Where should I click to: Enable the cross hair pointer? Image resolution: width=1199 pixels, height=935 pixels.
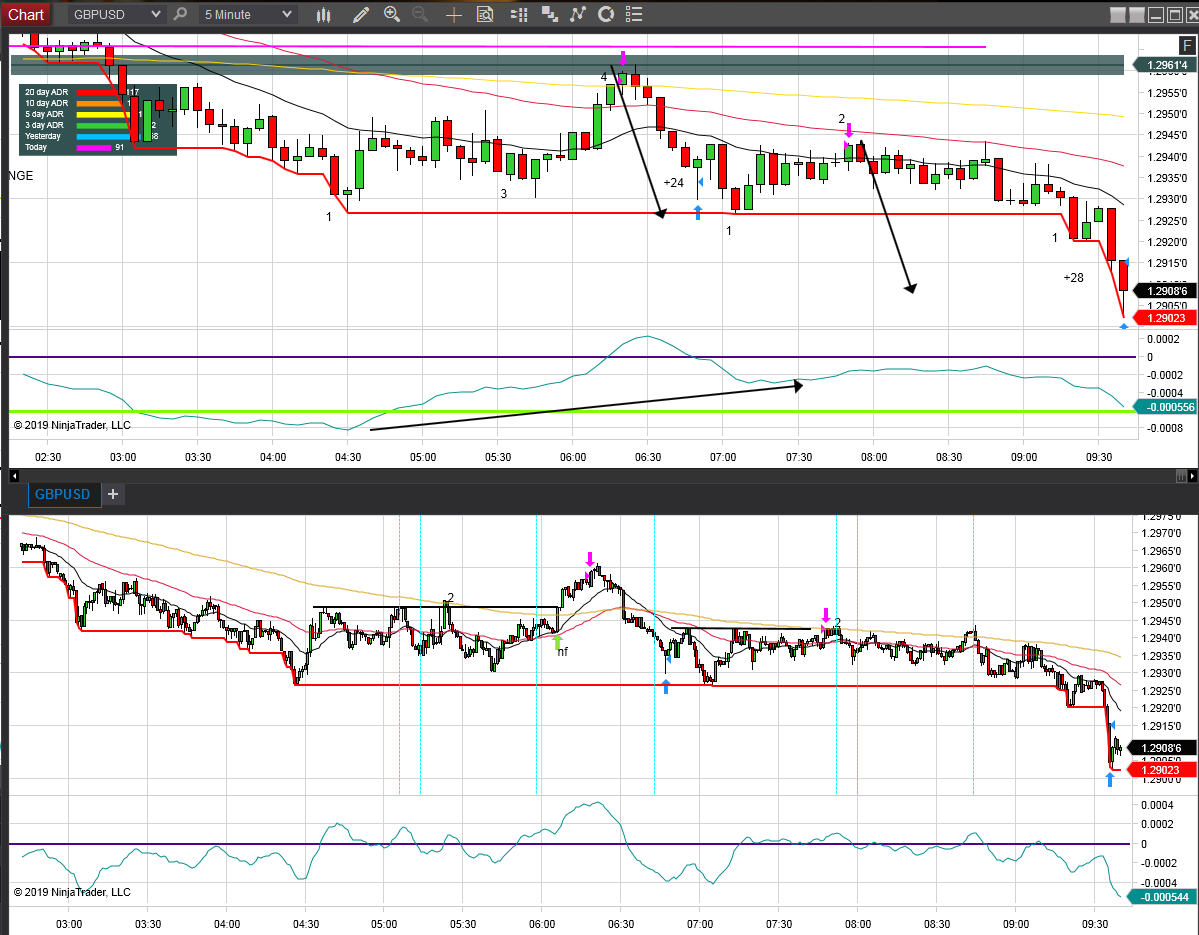click(453, 15)
